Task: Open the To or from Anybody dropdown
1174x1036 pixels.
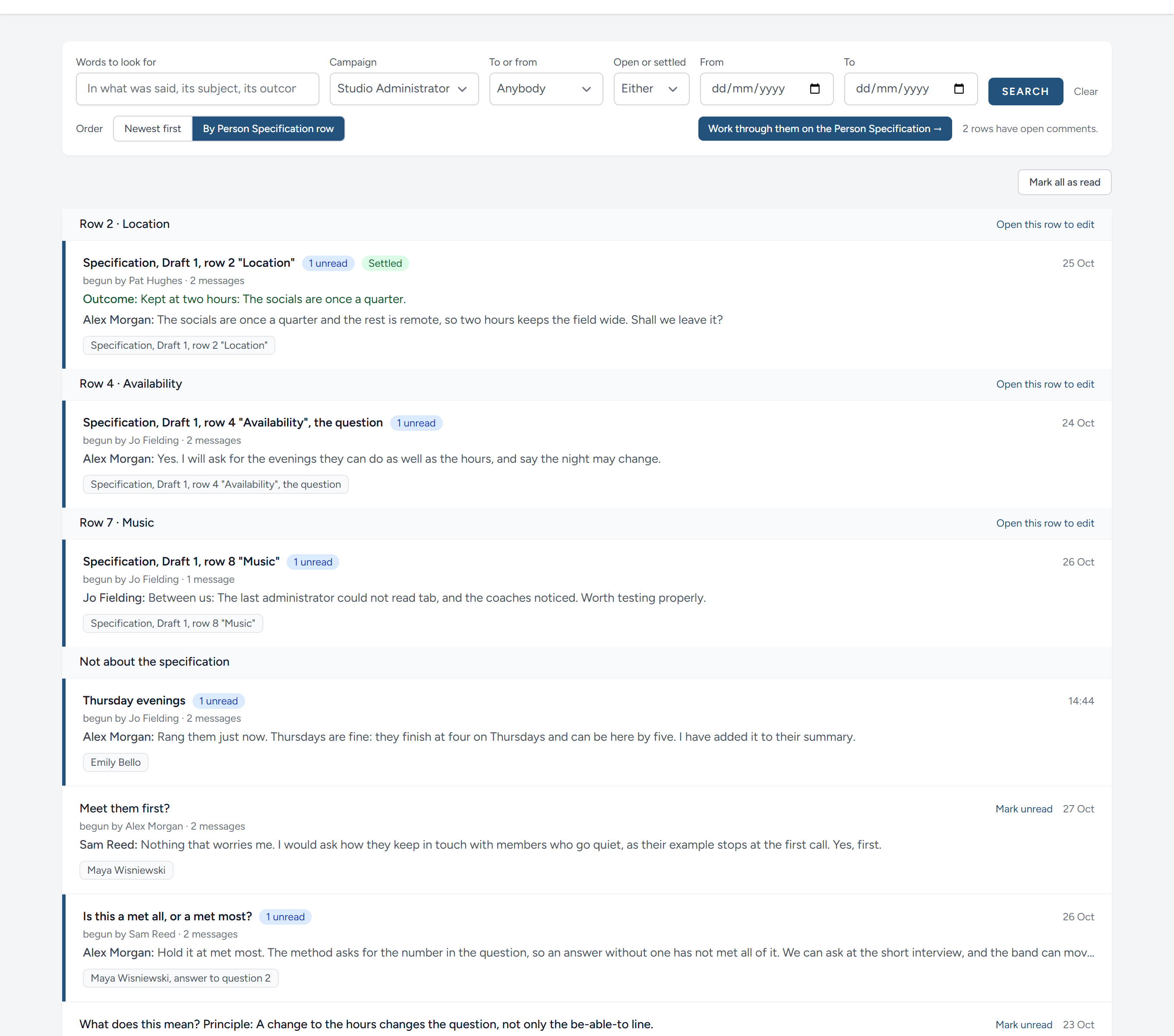Action: [x=546, y=88]
